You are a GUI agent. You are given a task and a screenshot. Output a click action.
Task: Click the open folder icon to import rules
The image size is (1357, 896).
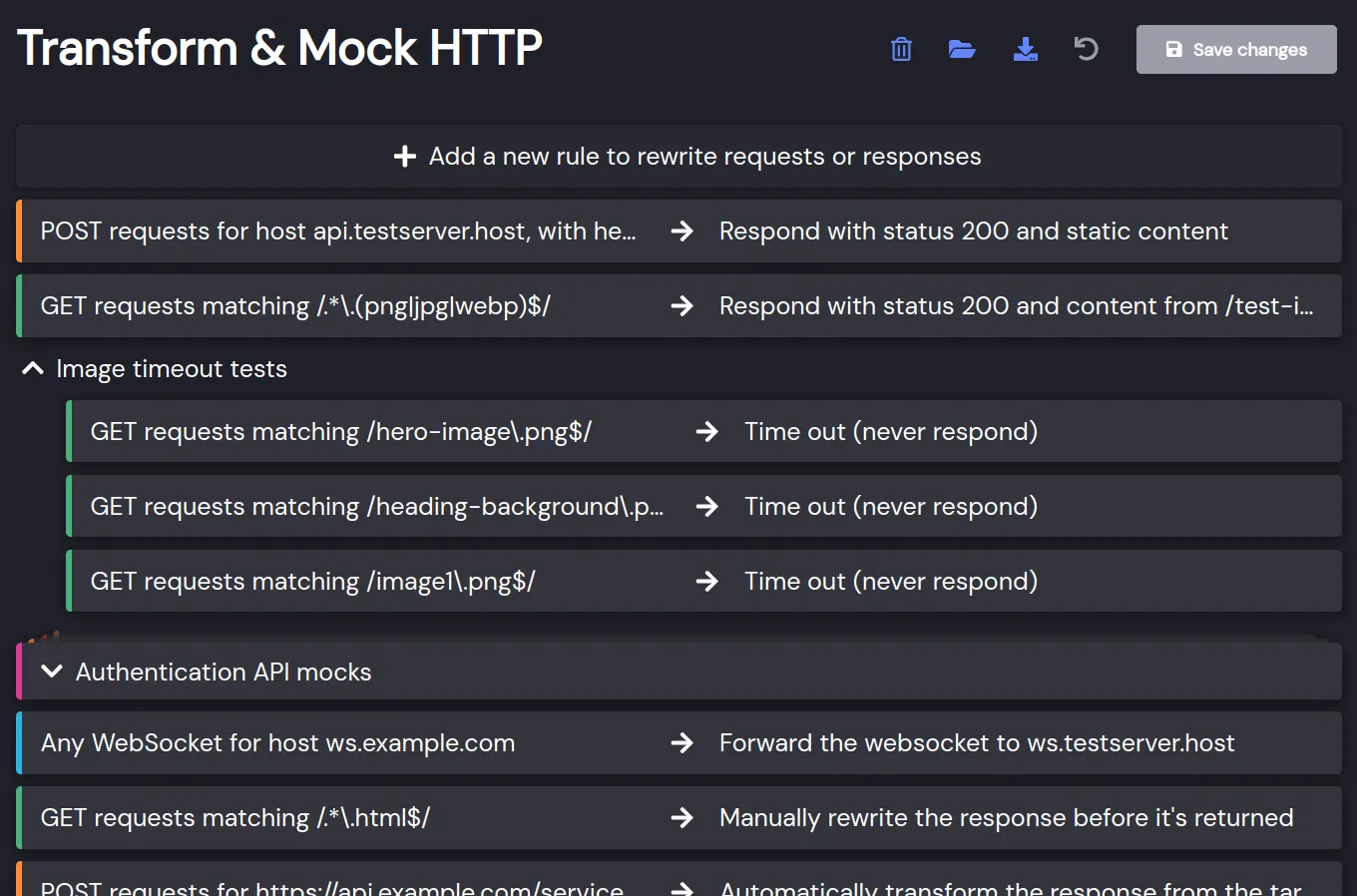[x=962, y=49]
